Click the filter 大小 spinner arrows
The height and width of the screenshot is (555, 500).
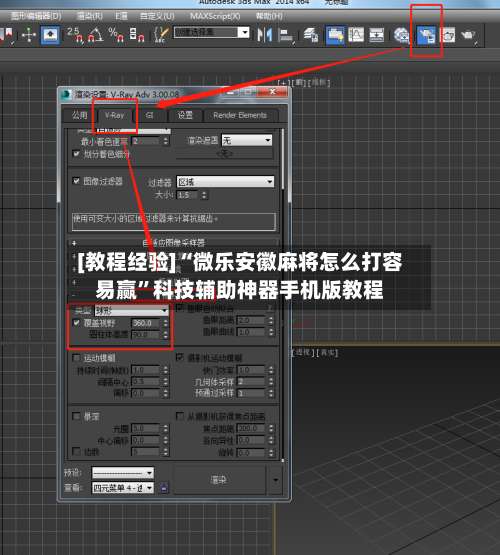tap(205, 195)
